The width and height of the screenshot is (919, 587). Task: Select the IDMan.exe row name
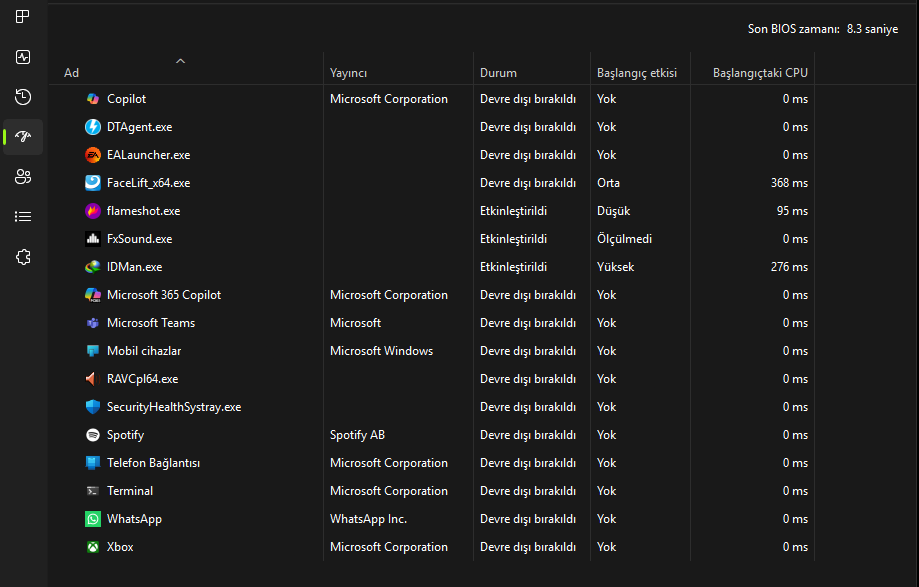coord(134,267)
